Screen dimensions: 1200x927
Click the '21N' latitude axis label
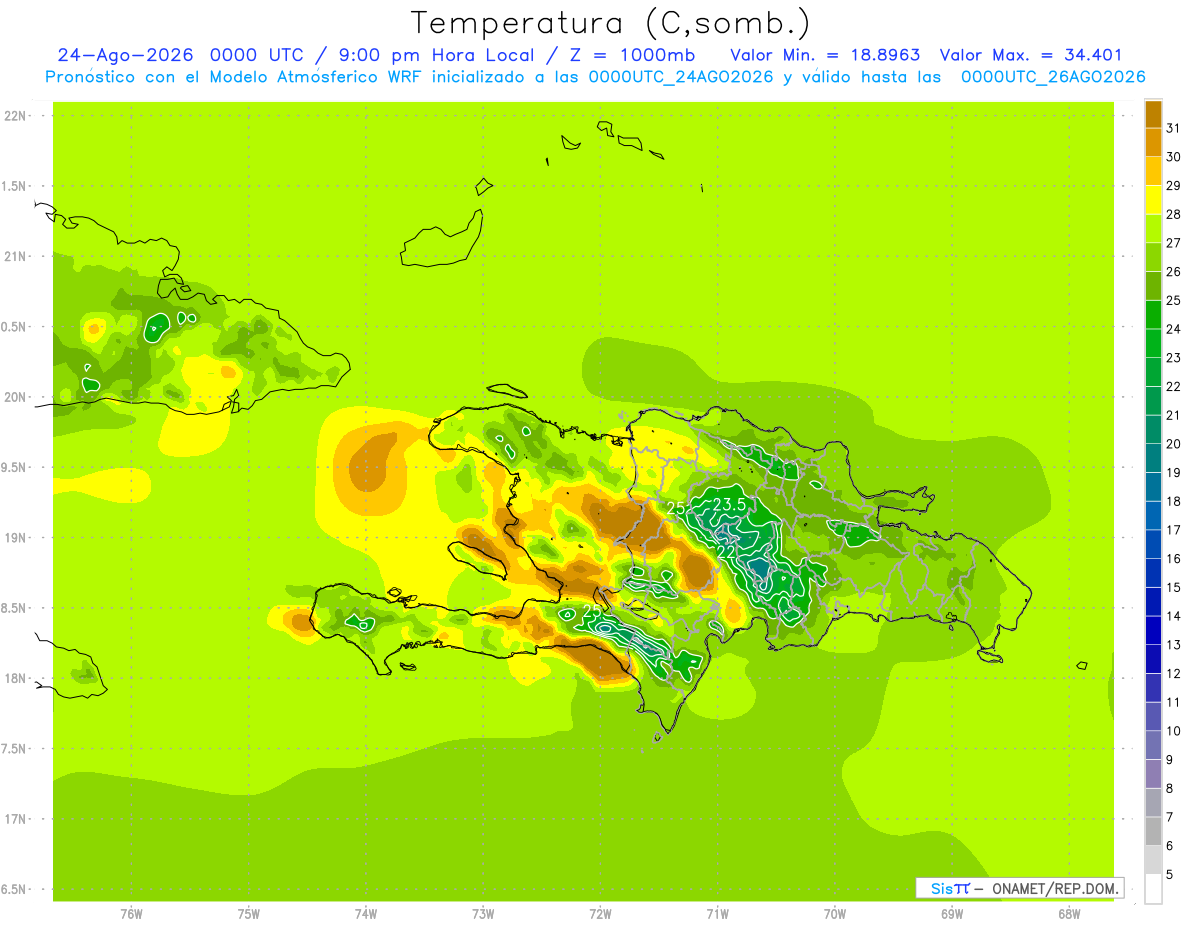[x=17, y=256]
